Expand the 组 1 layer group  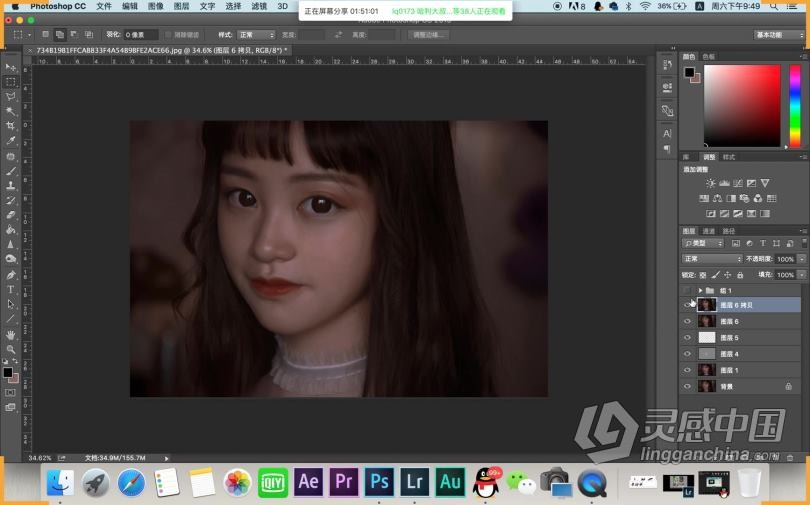(700, 291)
